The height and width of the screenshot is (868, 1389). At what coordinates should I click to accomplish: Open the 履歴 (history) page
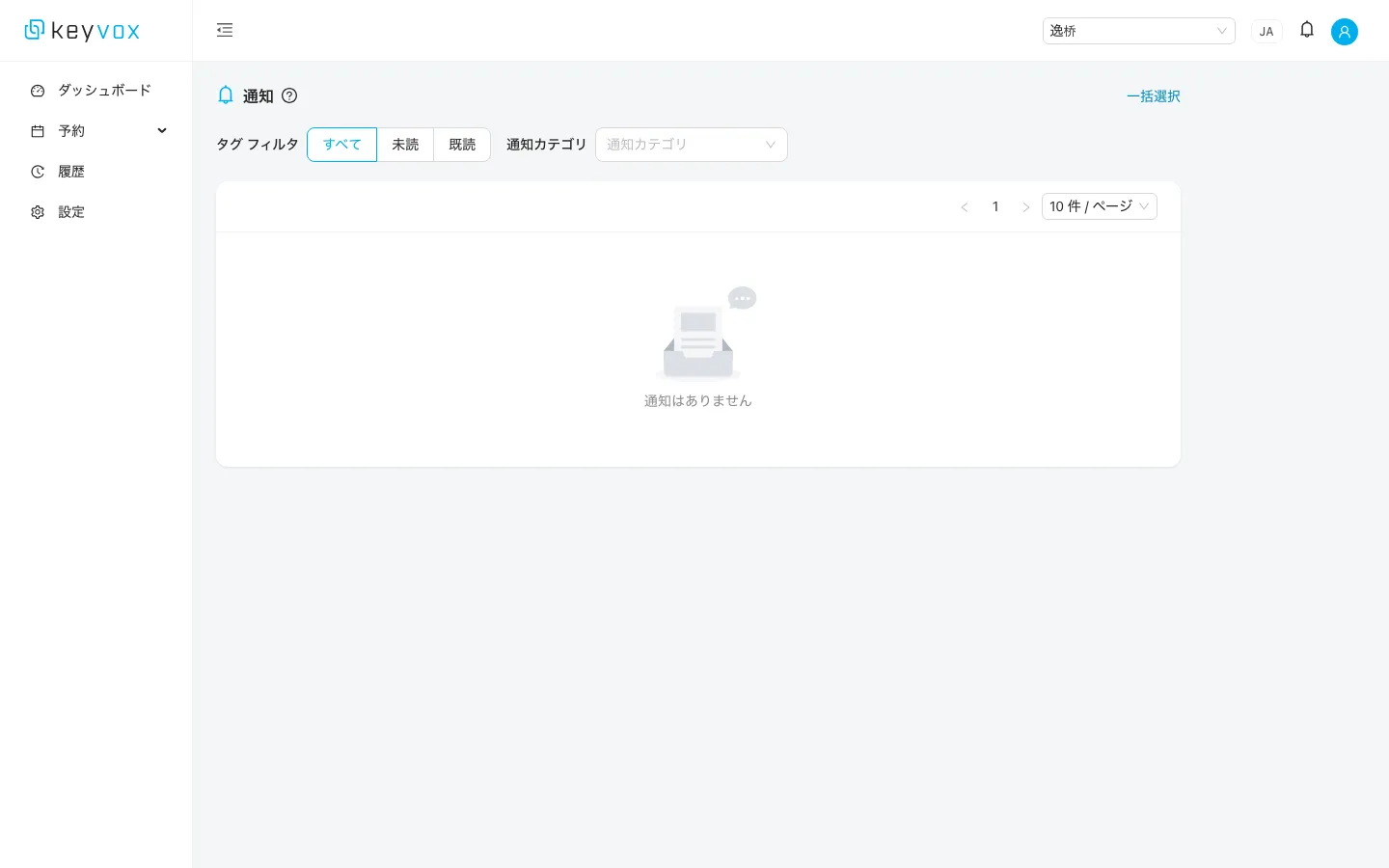[x=71, y=171]
